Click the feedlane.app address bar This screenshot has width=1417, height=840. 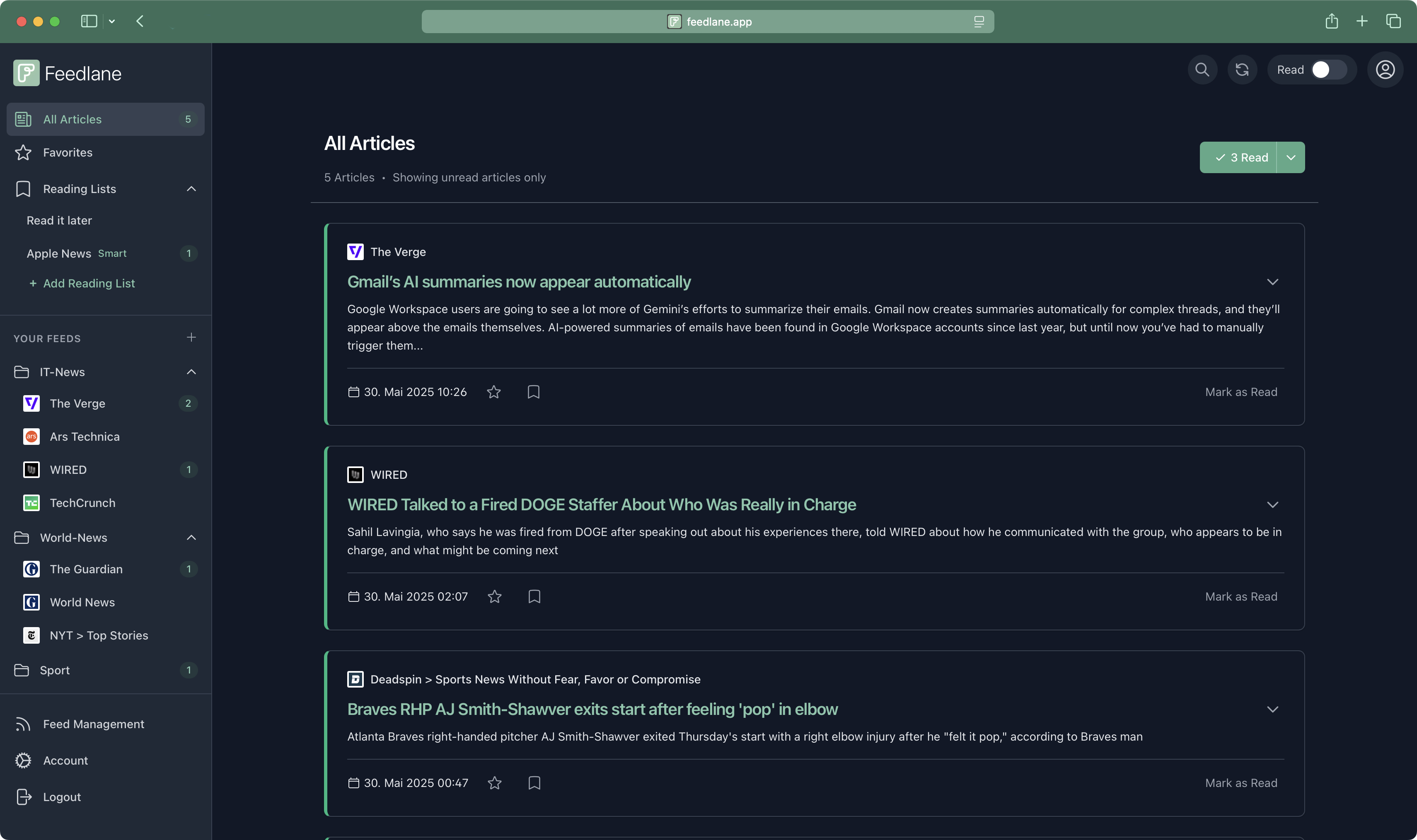click(x=708, y=22)
